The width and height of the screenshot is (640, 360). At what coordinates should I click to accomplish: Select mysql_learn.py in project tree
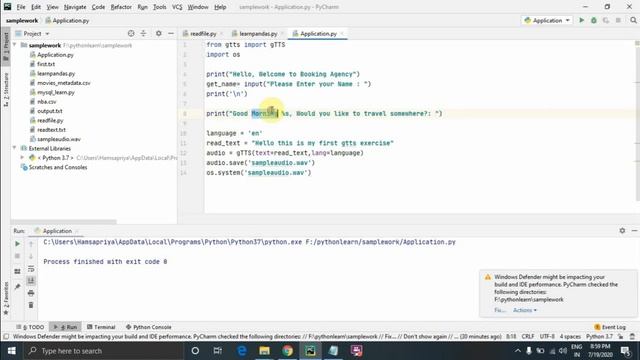pyautogui.click(x=56, y=92)
